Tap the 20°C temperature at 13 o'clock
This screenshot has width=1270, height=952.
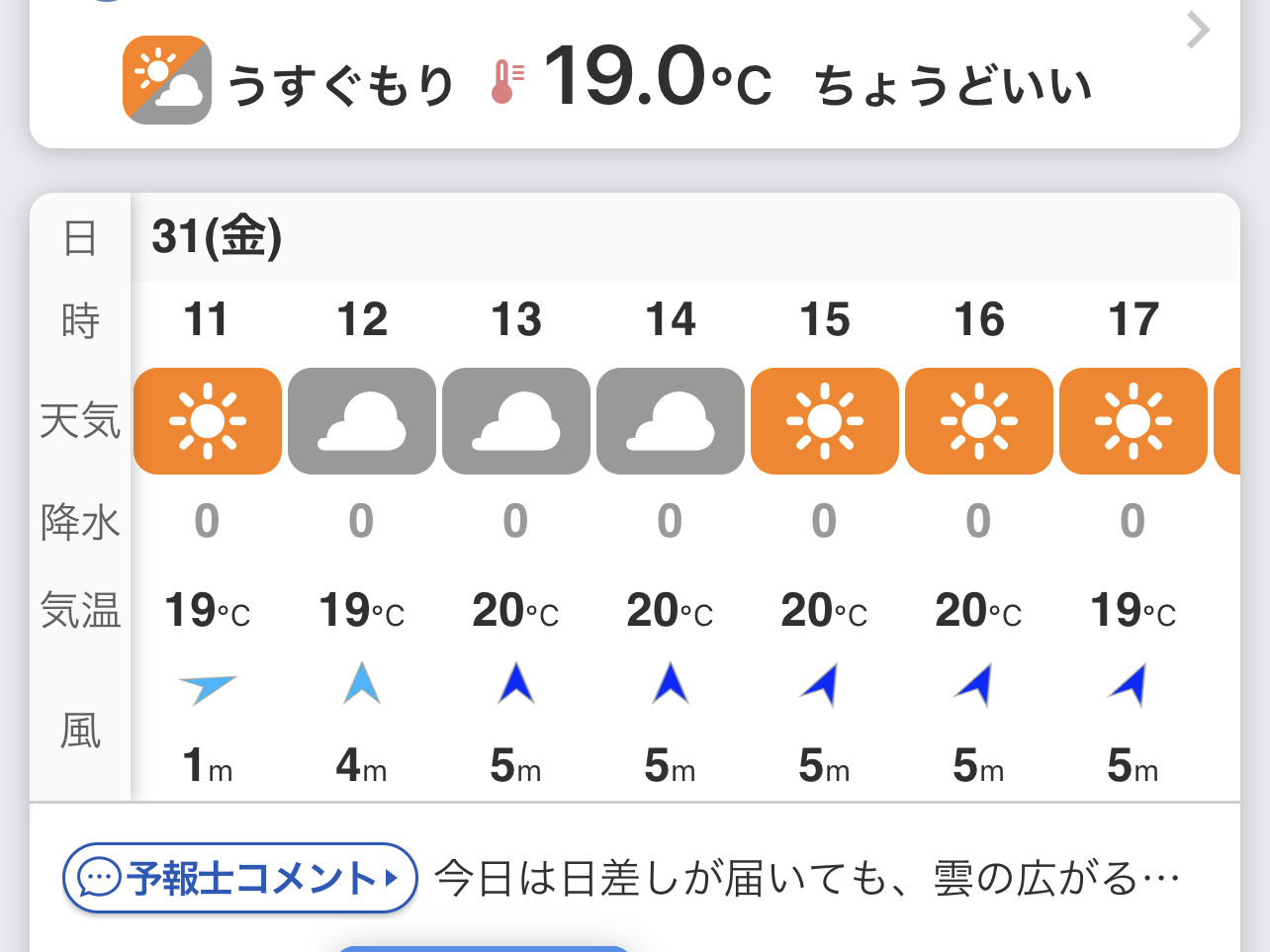pos(515,611)
